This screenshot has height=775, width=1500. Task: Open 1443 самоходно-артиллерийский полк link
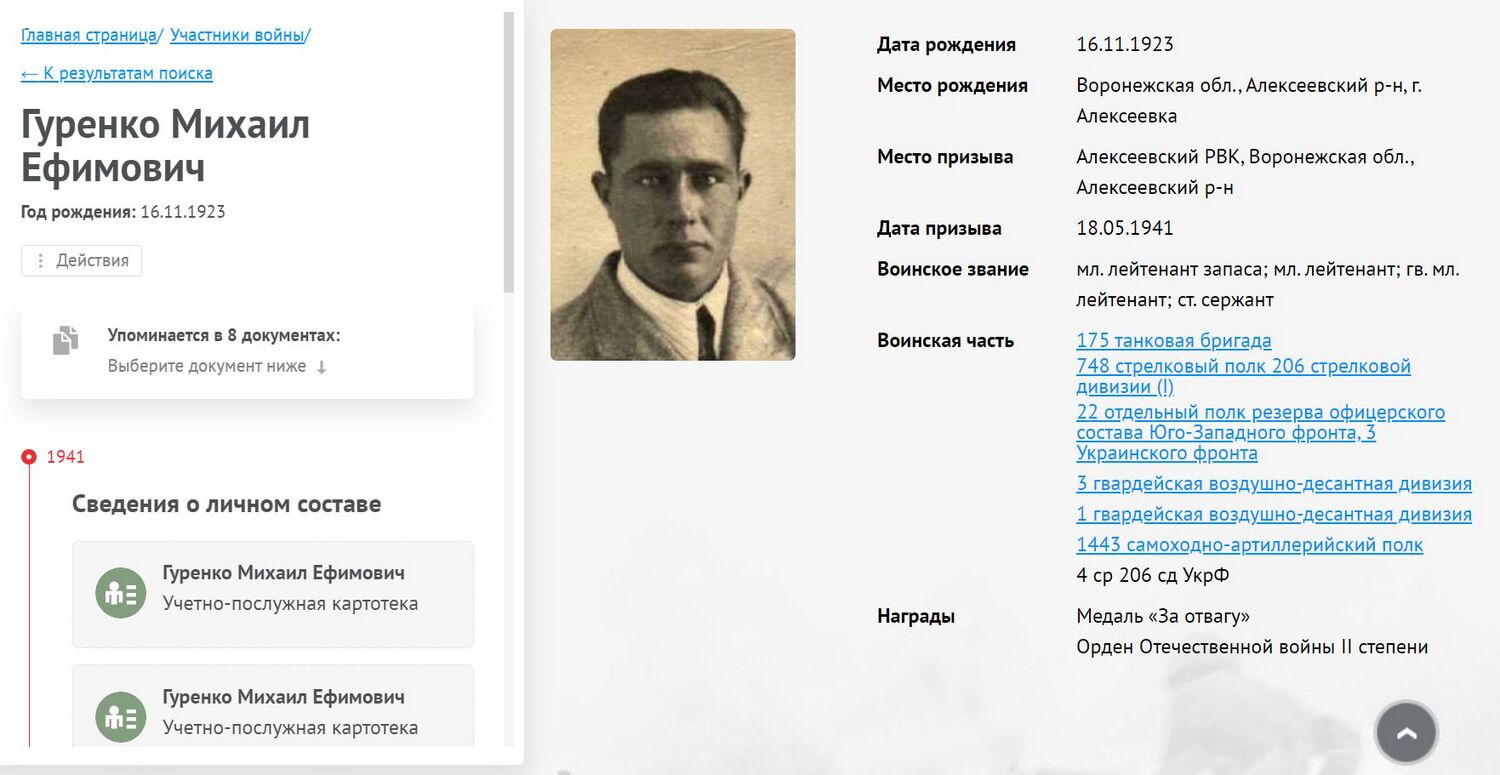[1249, 545]
